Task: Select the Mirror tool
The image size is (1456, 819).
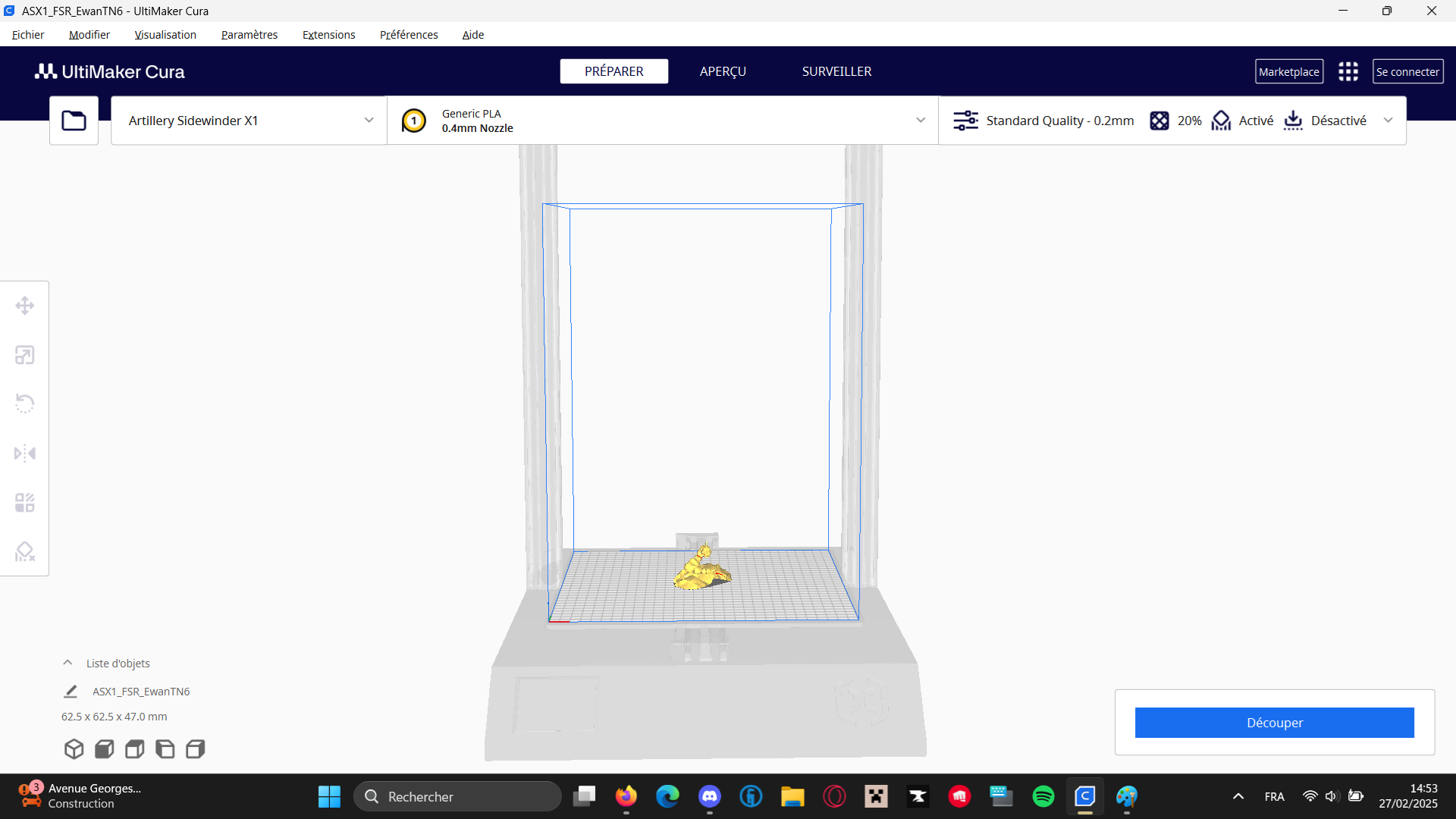Action: (24, 453)
